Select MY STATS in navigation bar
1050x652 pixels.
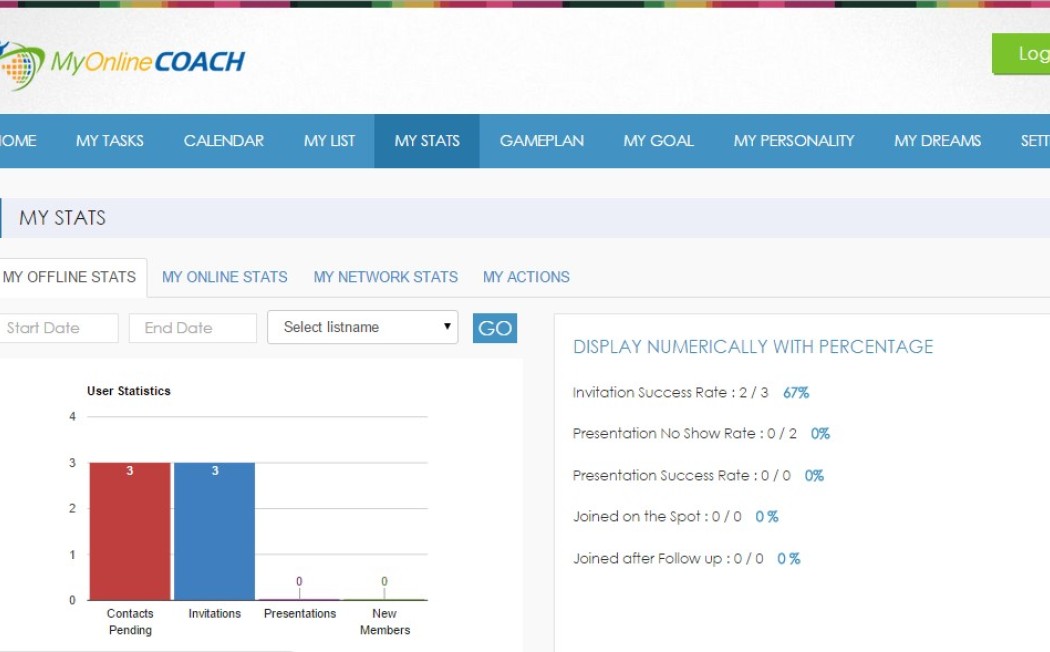(427, 141)
